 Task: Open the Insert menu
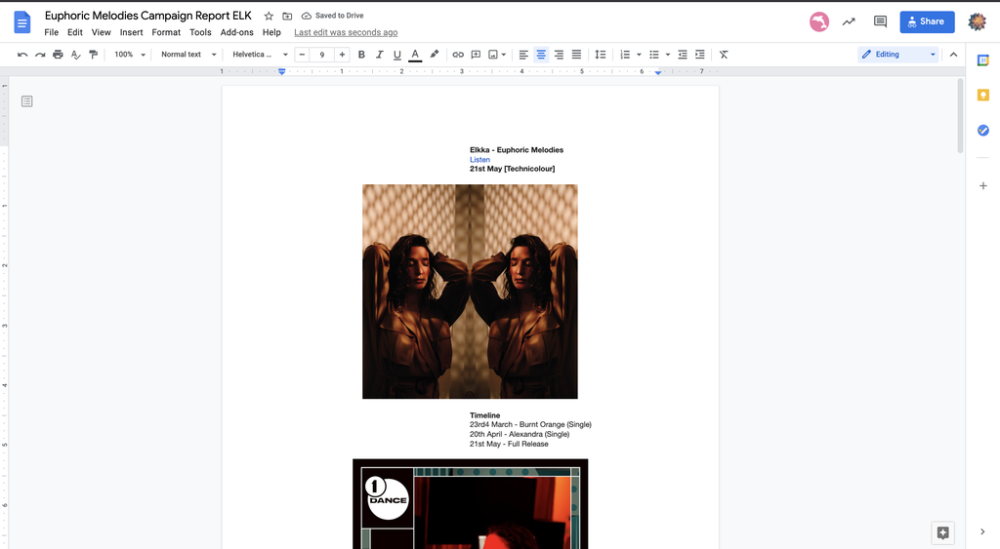tap(131, 33)
